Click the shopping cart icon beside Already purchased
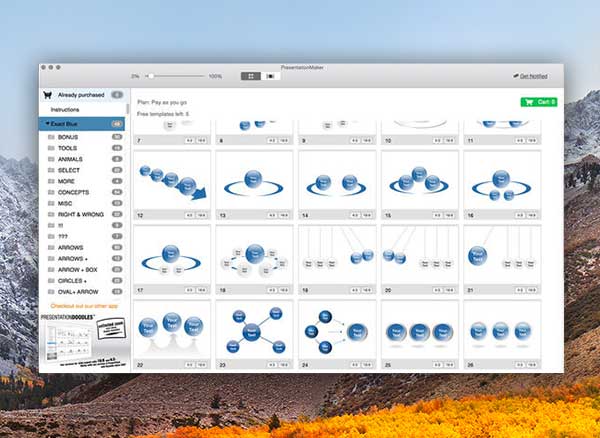600x438 pixels. coord(47,95)
